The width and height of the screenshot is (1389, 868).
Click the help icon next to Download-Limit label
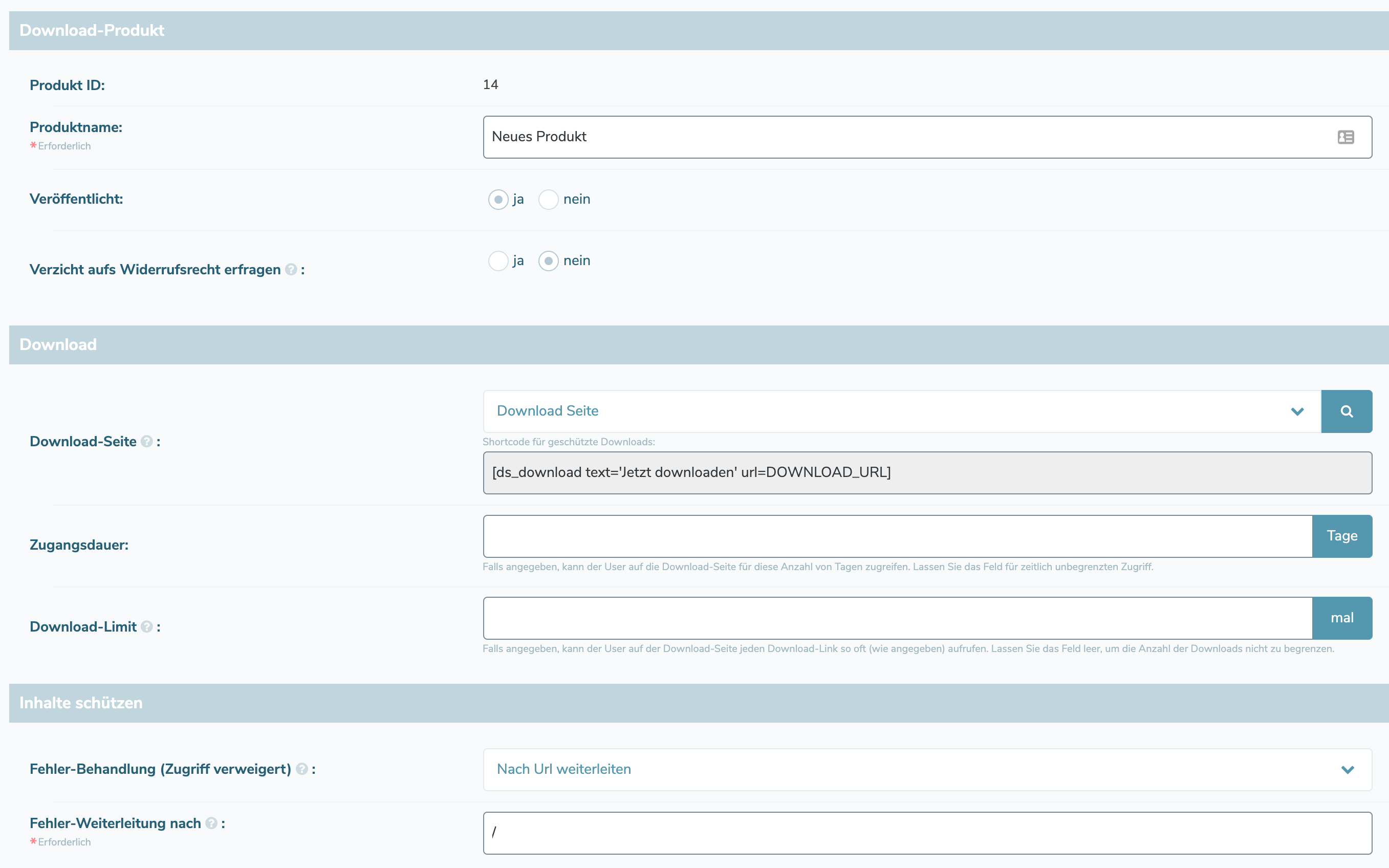pyautogui.click(x=147, y=626)
